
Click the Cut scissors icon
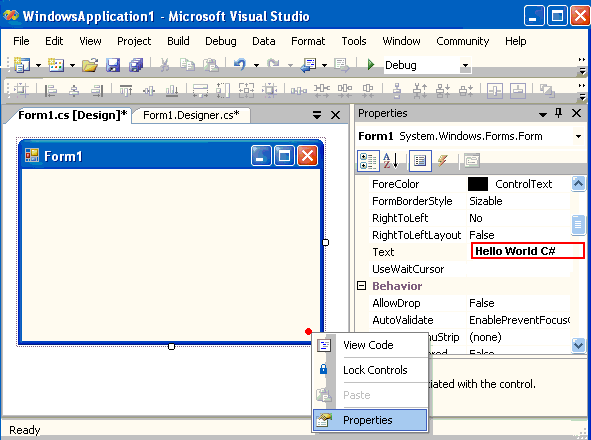pos(164,65)
